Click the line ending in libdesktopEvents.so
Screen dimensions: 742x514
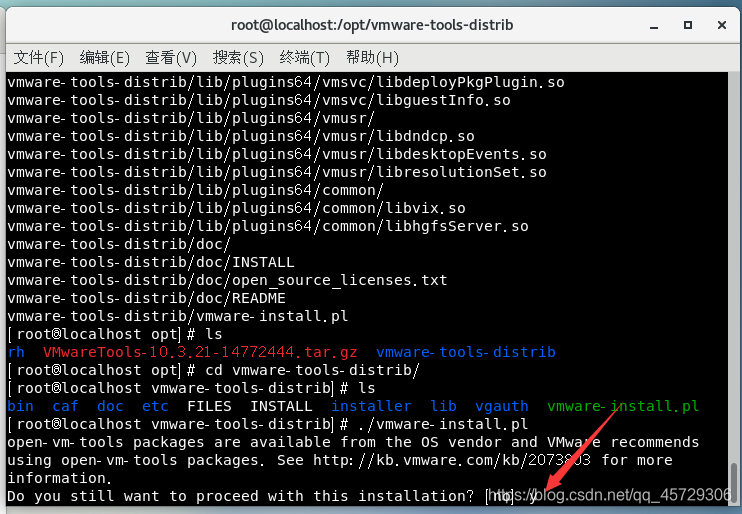pos(277,154)
